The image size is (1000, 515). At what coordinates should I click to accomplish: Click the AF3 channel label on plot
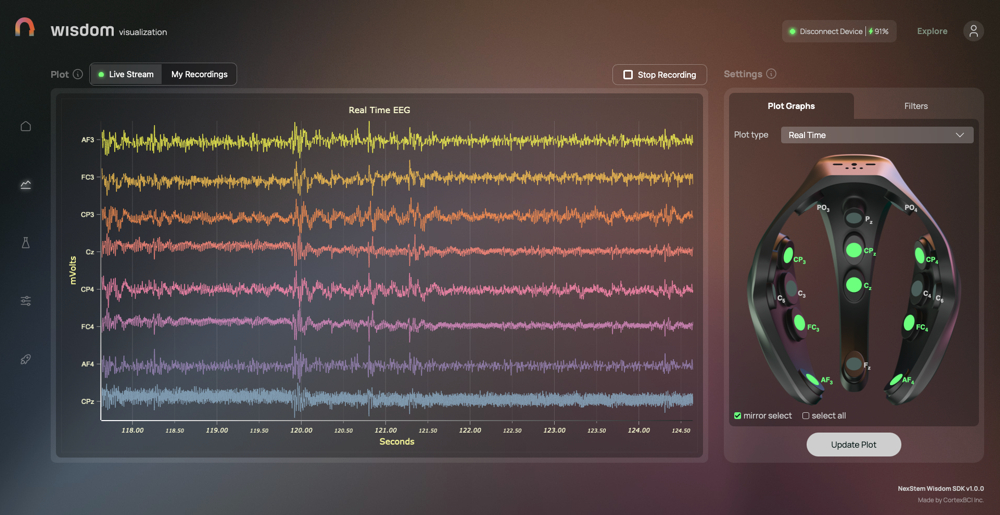pyautogui.click(x=88, y=139)
